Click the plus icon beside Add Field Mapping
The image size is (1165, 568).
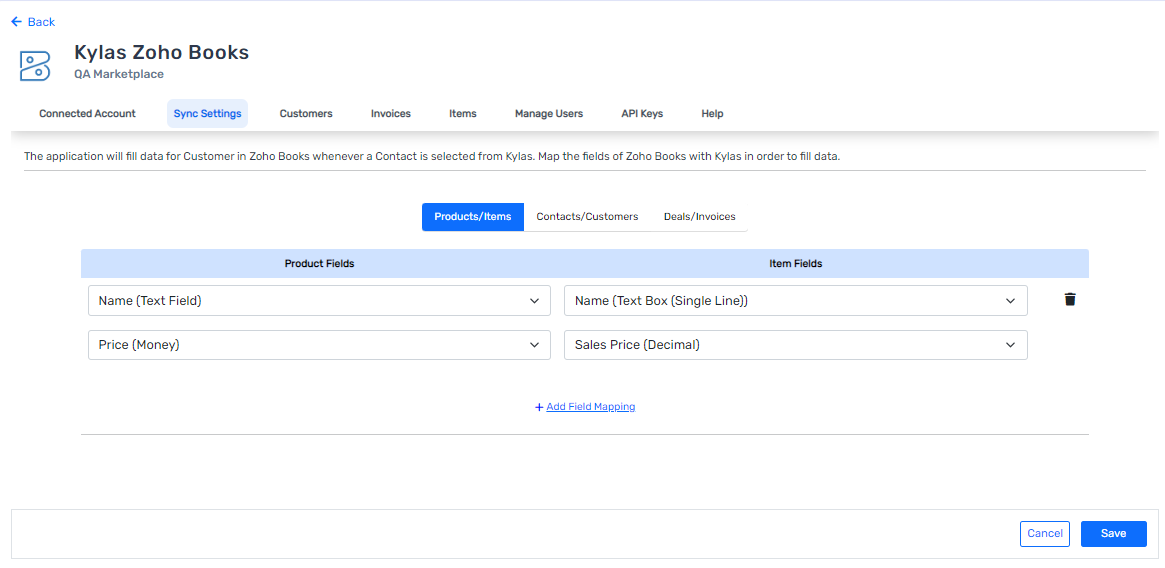point(539,407)
